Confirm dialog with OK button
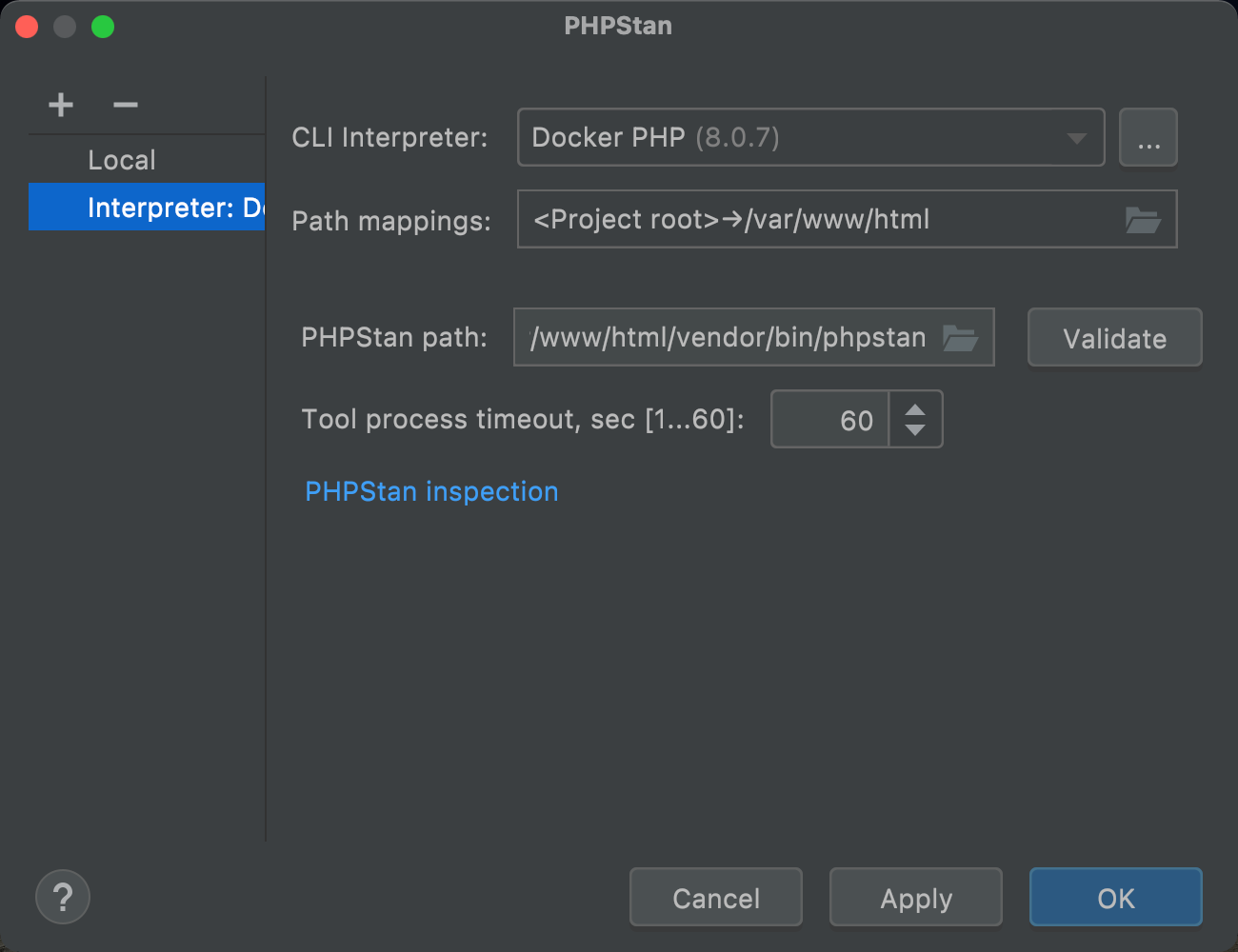Screen dimensions: 1238x952 click(x=1115, y=898)
